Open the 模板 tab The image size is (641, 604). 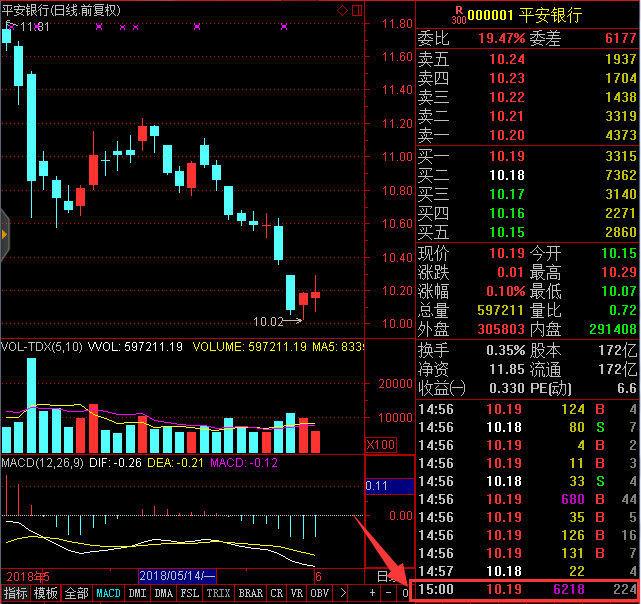point(46,593)
